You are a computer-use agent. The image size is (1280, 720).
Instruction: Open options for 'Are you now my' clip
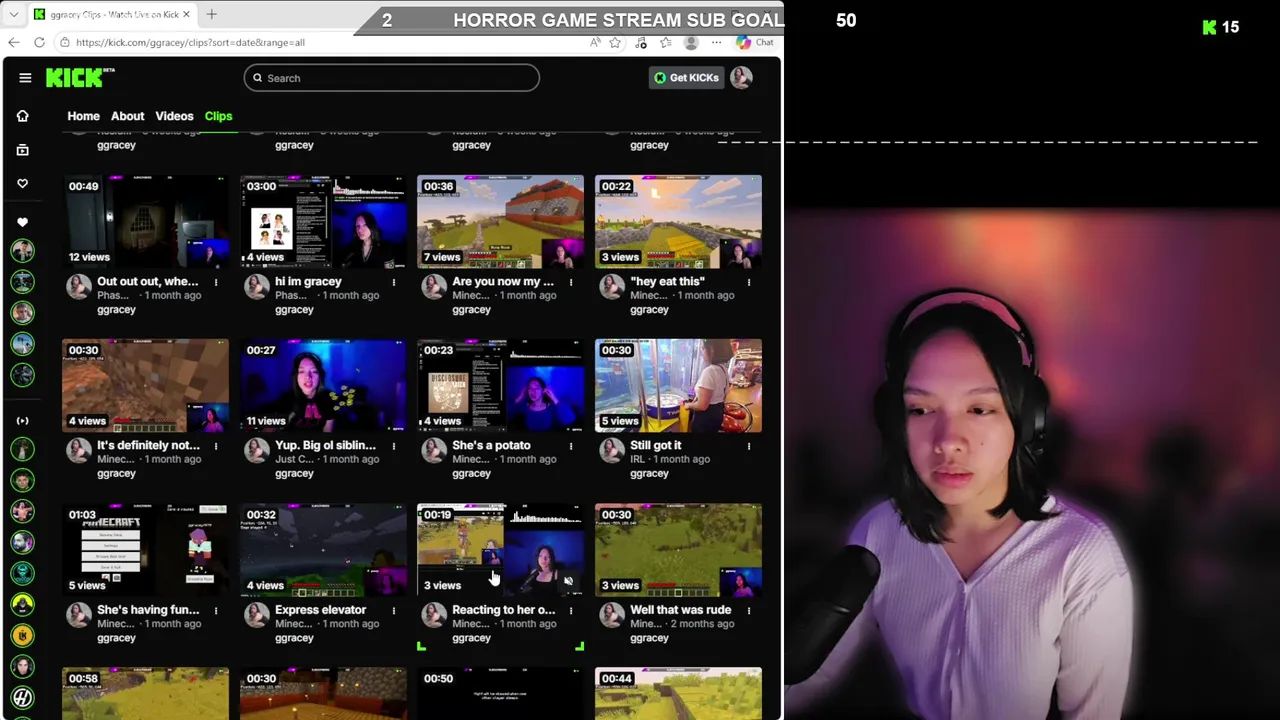(x=571, y=282)
